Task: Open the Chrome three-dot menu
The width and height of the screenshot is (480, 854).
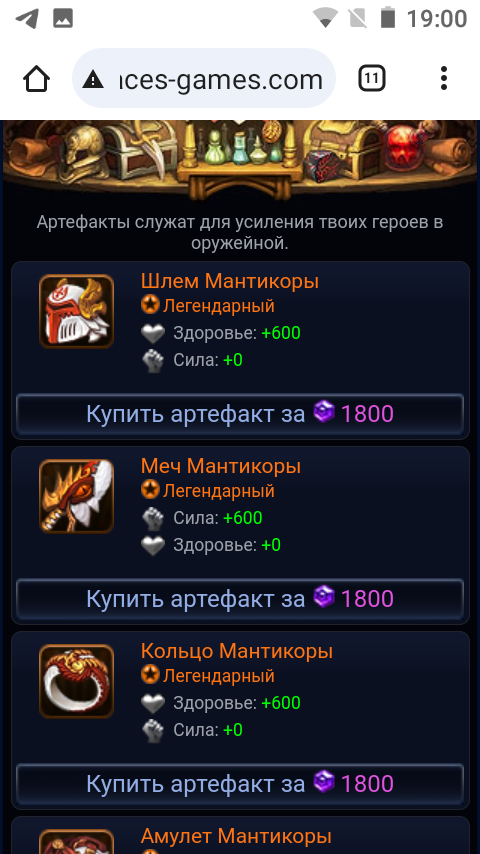Action: click(x=444, y=78)
